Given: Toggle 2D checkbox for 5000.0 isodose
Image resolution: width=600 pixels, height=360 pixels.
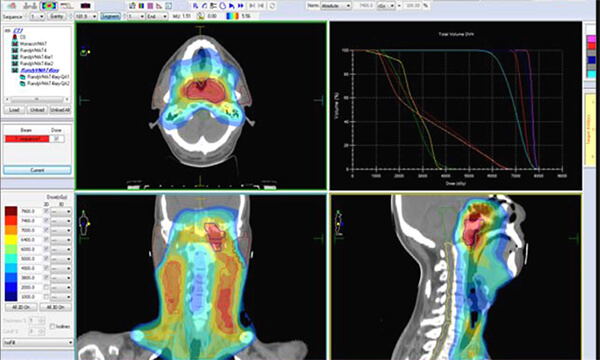Looking at the screenshot, I should pos(46,259).
